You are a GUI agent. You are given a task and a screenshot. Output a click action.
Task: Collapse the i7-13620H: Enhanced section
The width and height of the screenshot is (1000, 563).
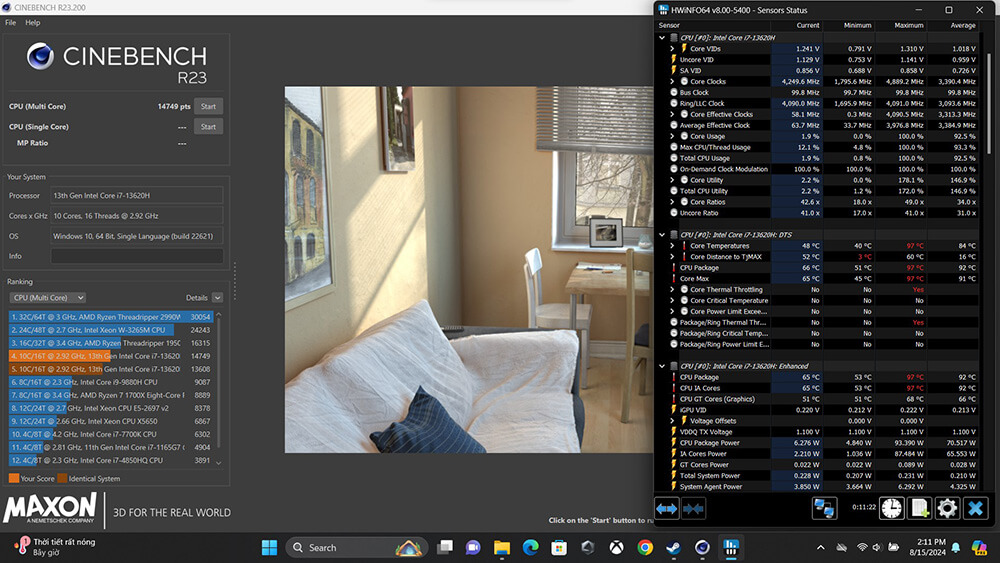click(x=662, y=366)
